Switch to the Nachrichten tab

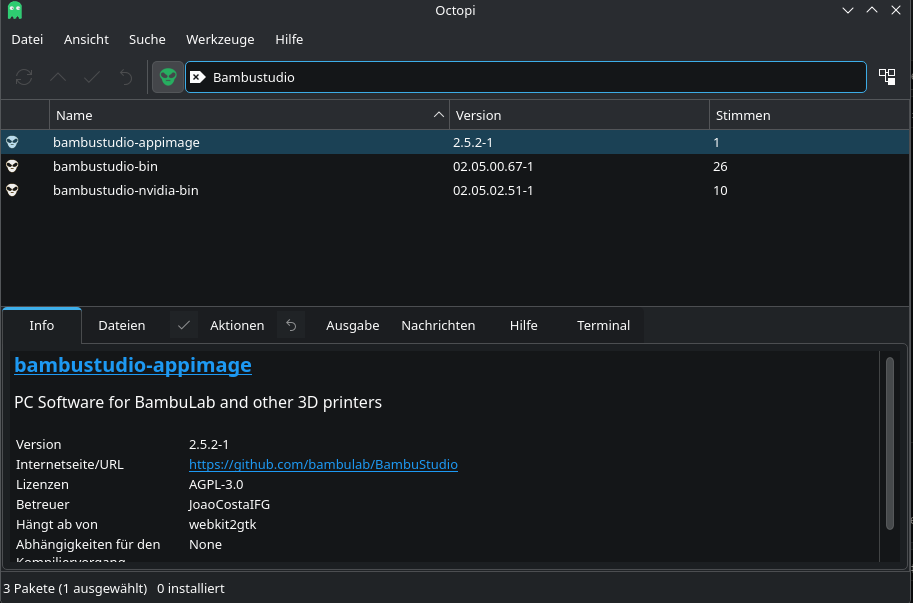pos(438,325)
